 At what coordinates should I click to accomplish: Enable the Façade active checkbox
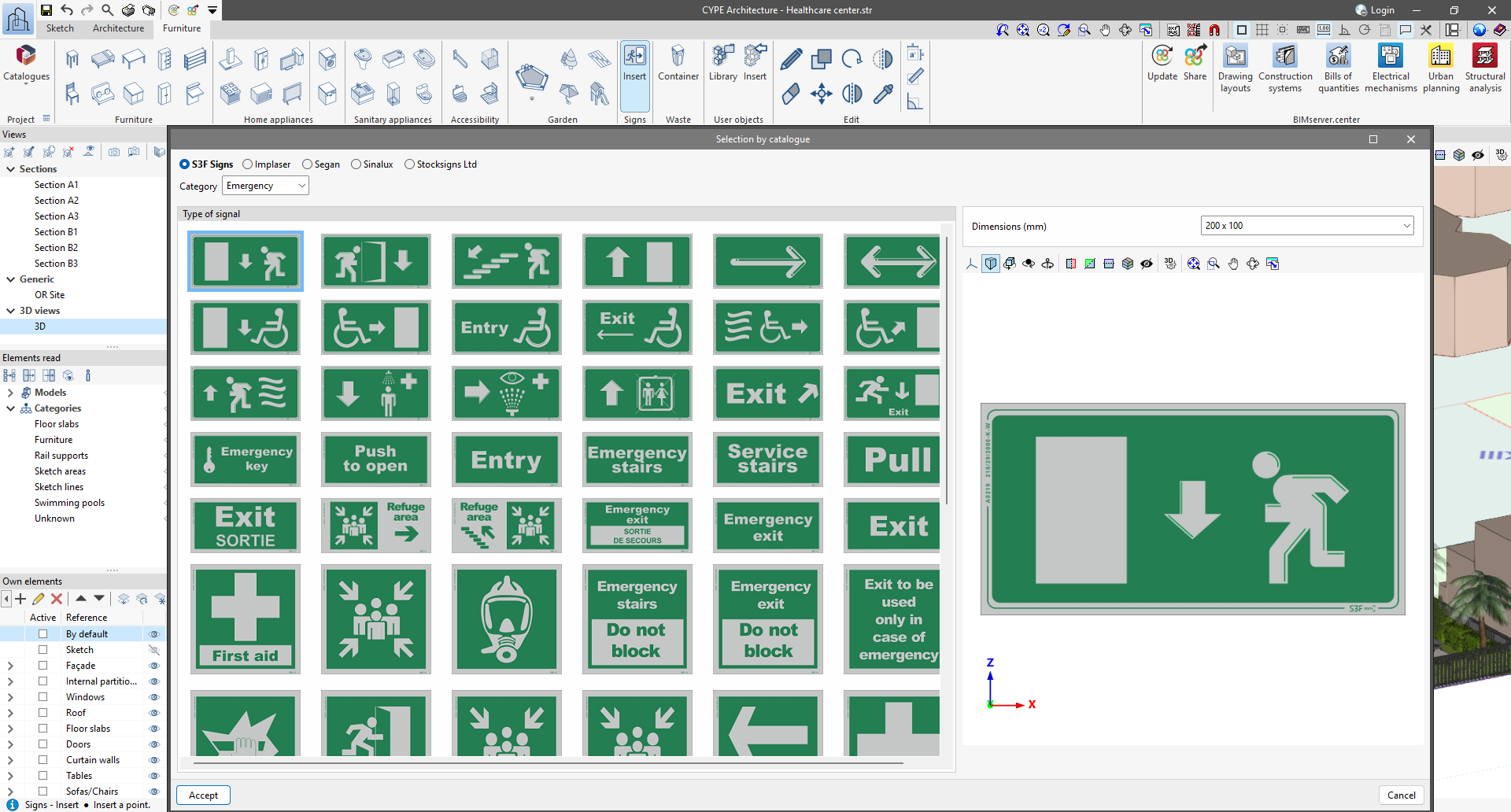(x=43, y=666)
